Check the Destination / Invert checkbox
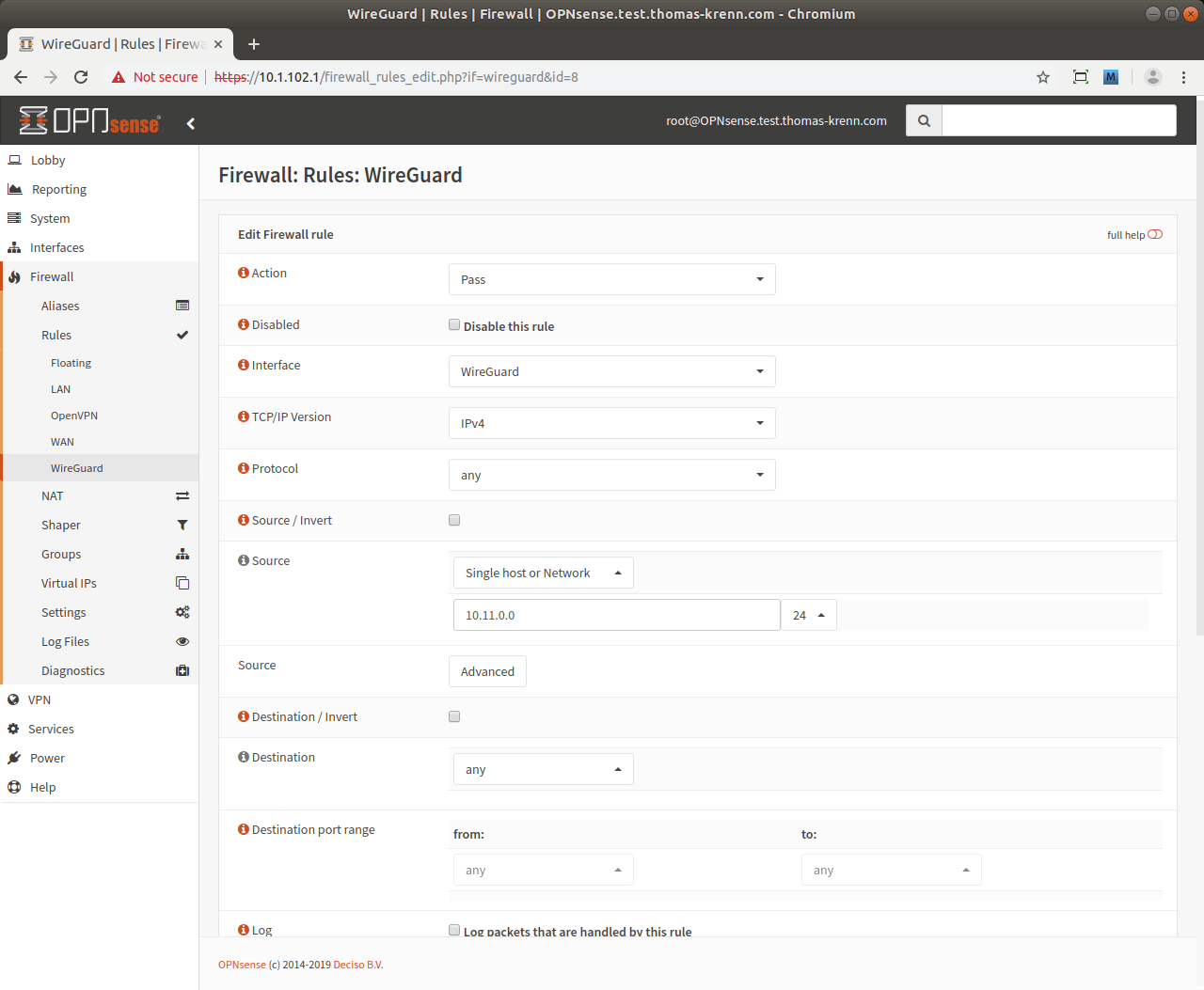The height and width of the screenshot is (990, 1204). click(454, 716)
